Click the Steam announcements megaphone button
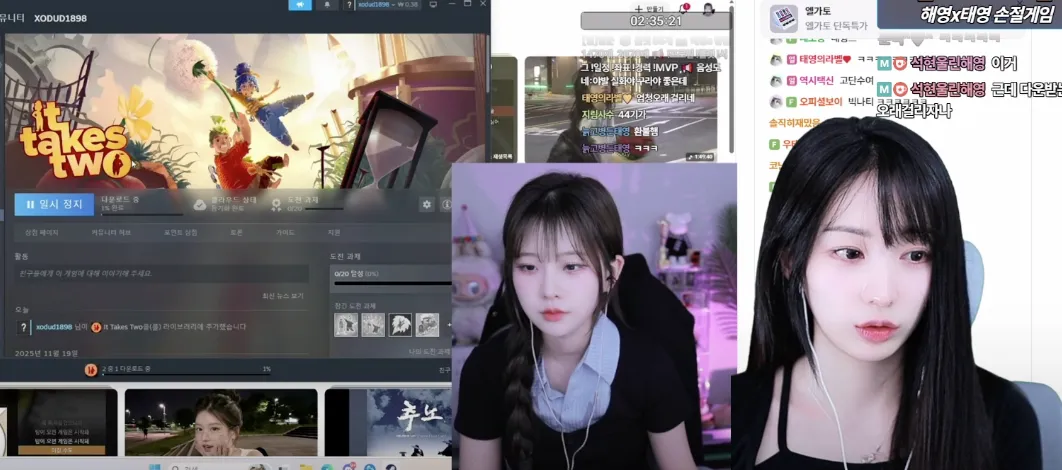The width and height of the screenshot is (1062, 470). pos(300,5)
